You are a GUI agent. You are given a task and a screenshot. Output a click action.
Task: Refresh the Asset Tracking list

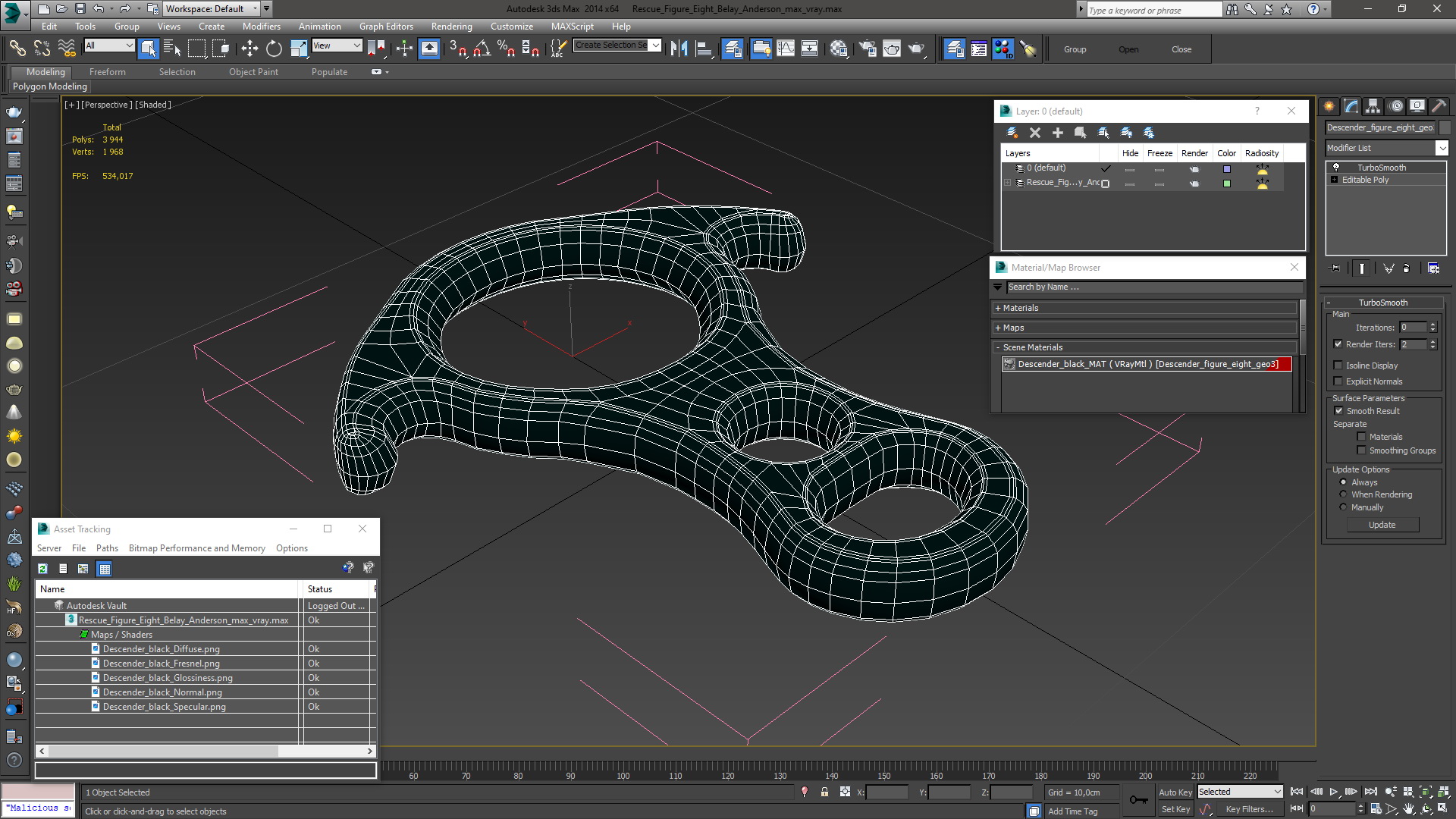pyautogui.click(x=43, y=569)
